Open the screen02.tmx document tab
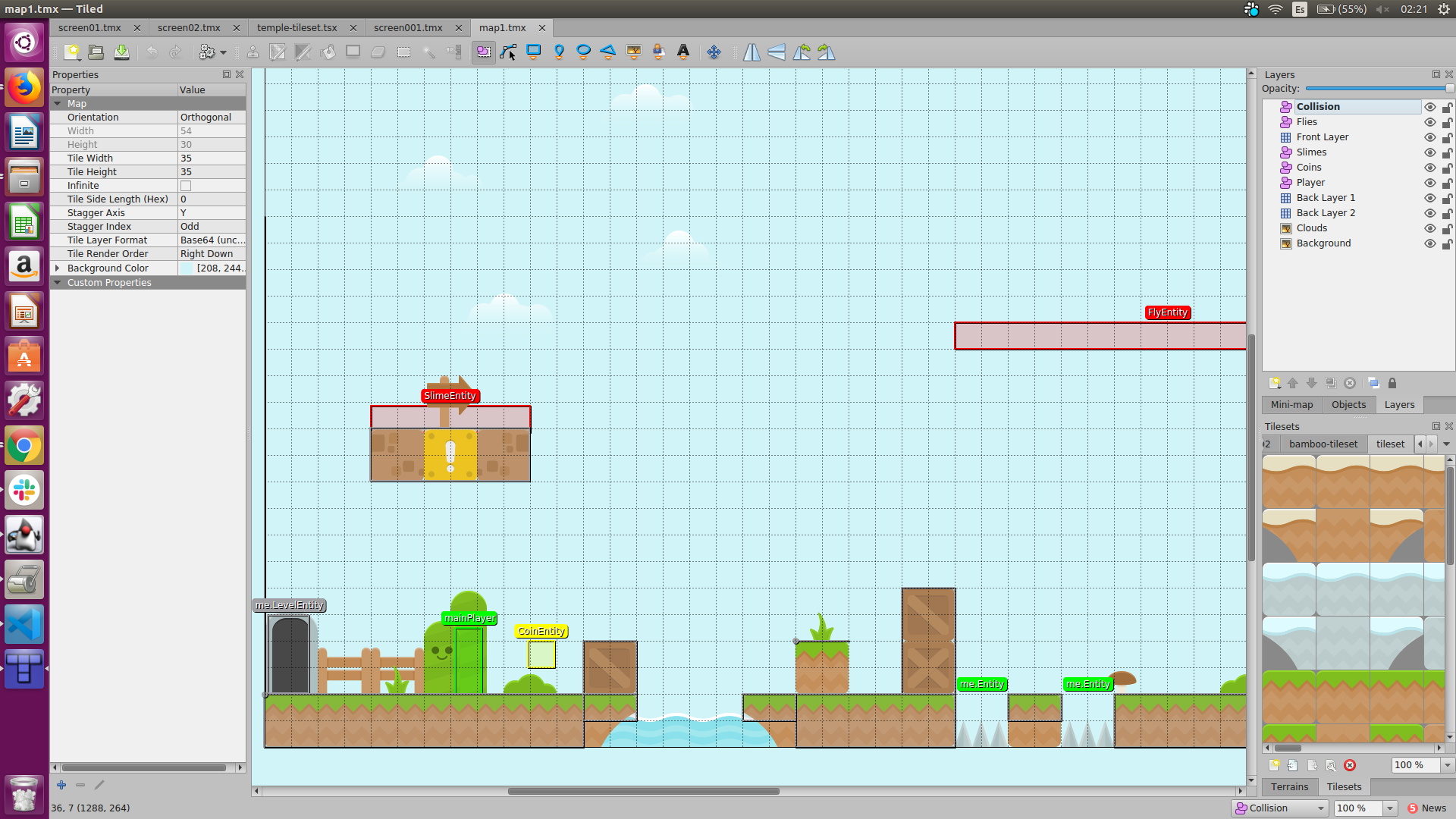The height and width of the screenshot is (819, 1456). pyautogui.click(x=189, y=27)
